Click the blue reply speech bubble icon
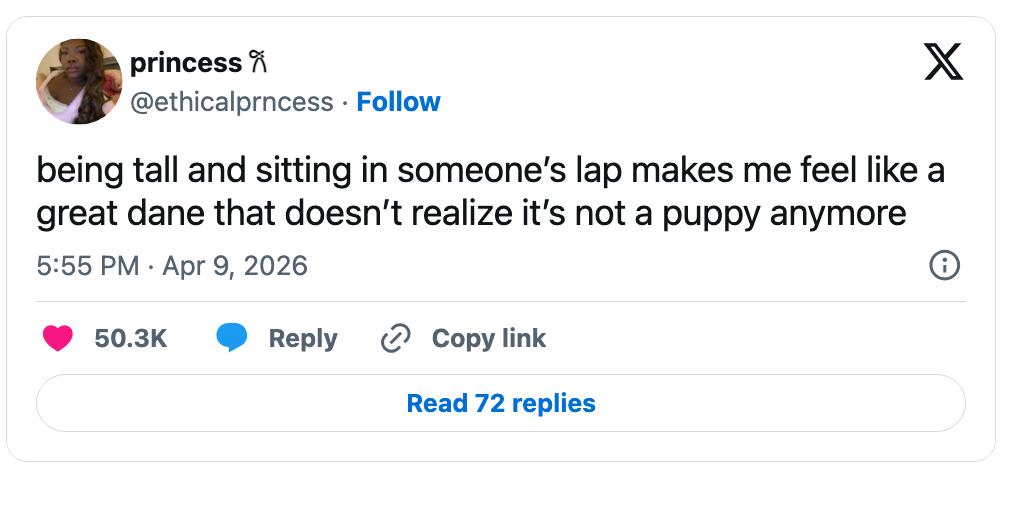1014x518 pixels. 232,339
